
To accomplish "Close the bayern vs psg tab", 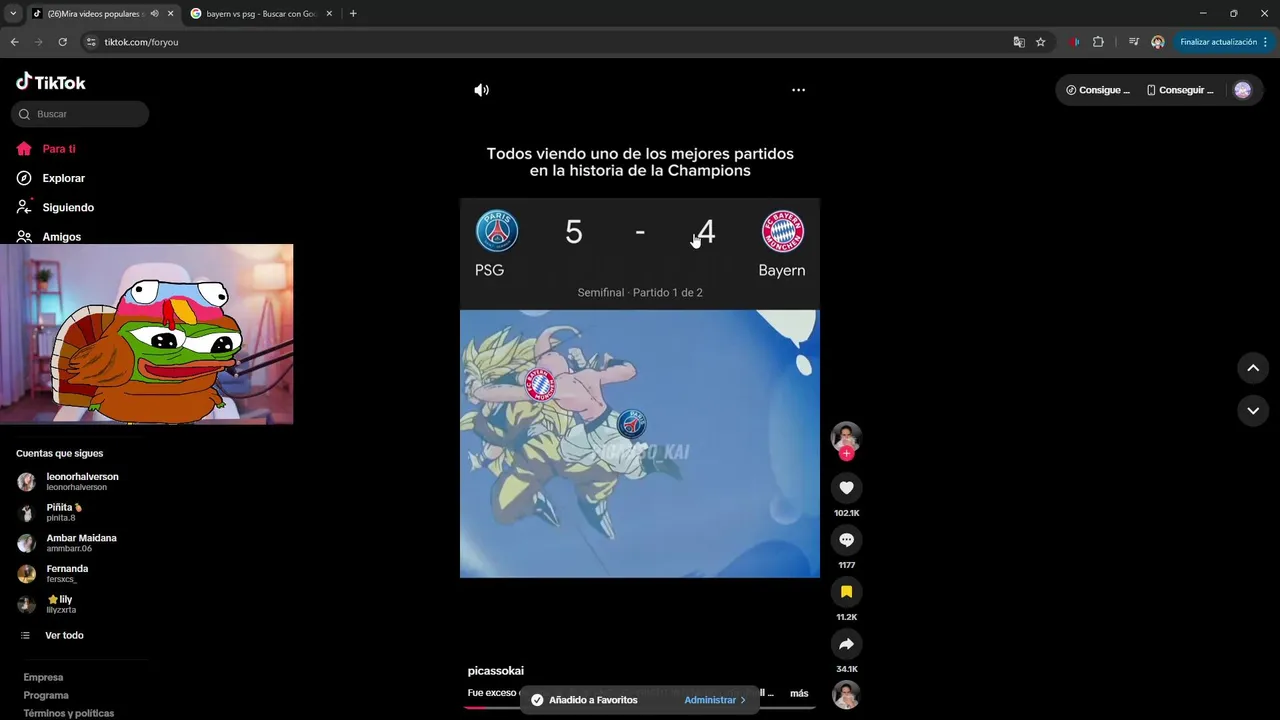I will 327,14.
